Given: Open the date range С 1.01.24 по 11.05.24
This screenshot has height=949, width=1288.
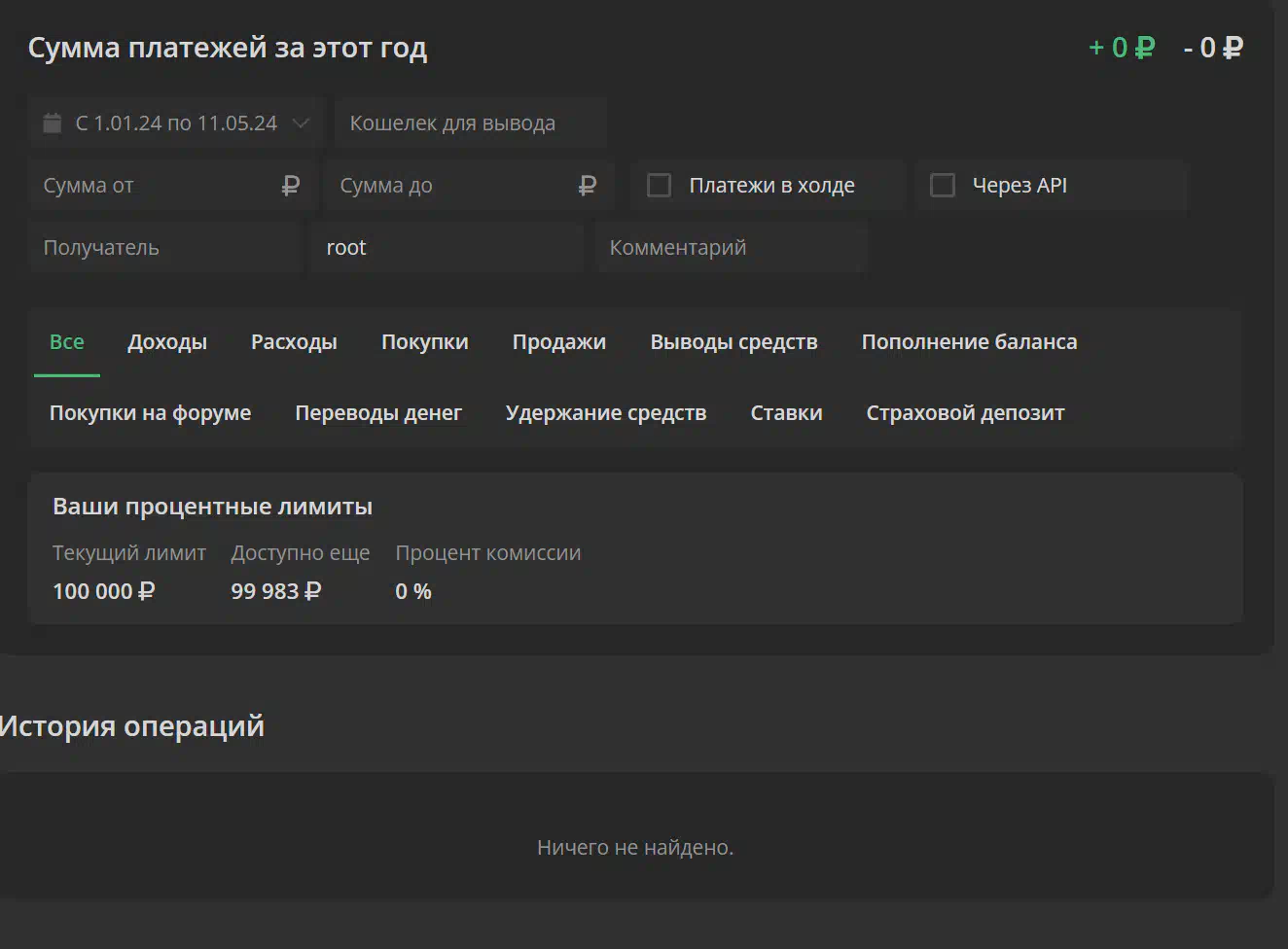Looking at the screenshot, I should pyautogui.click(x=175, y=123).
